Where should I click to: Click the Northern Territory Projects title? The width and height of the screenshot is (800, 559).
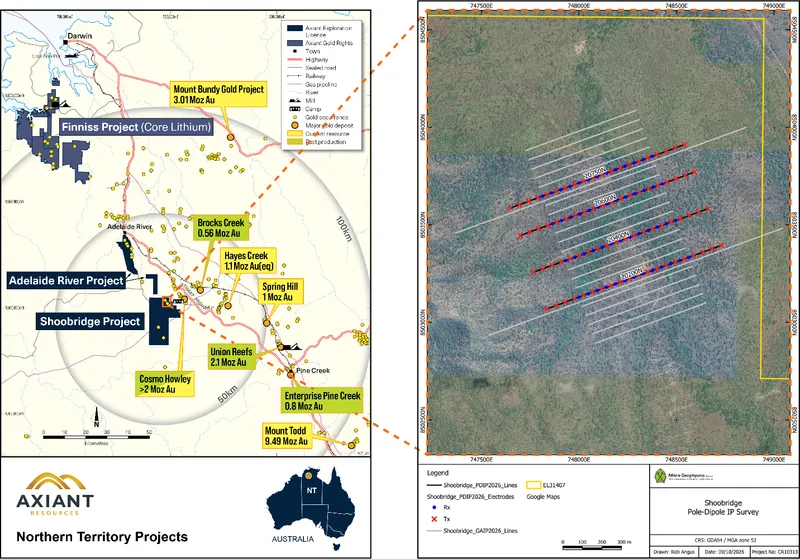(102, 537)
